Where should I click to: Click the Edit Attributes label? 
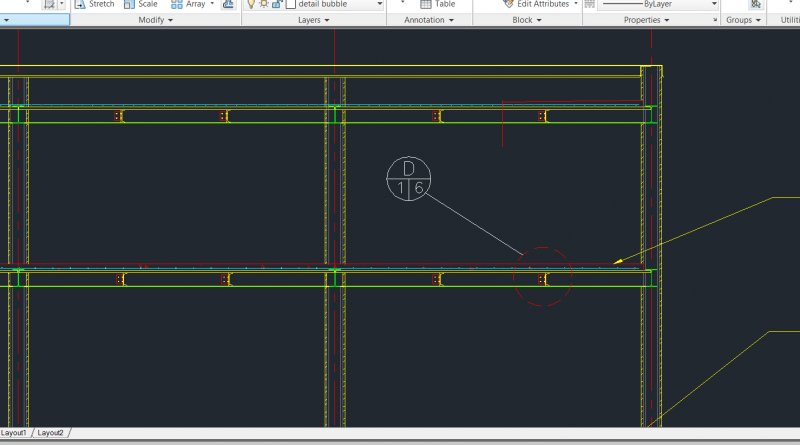543,4
